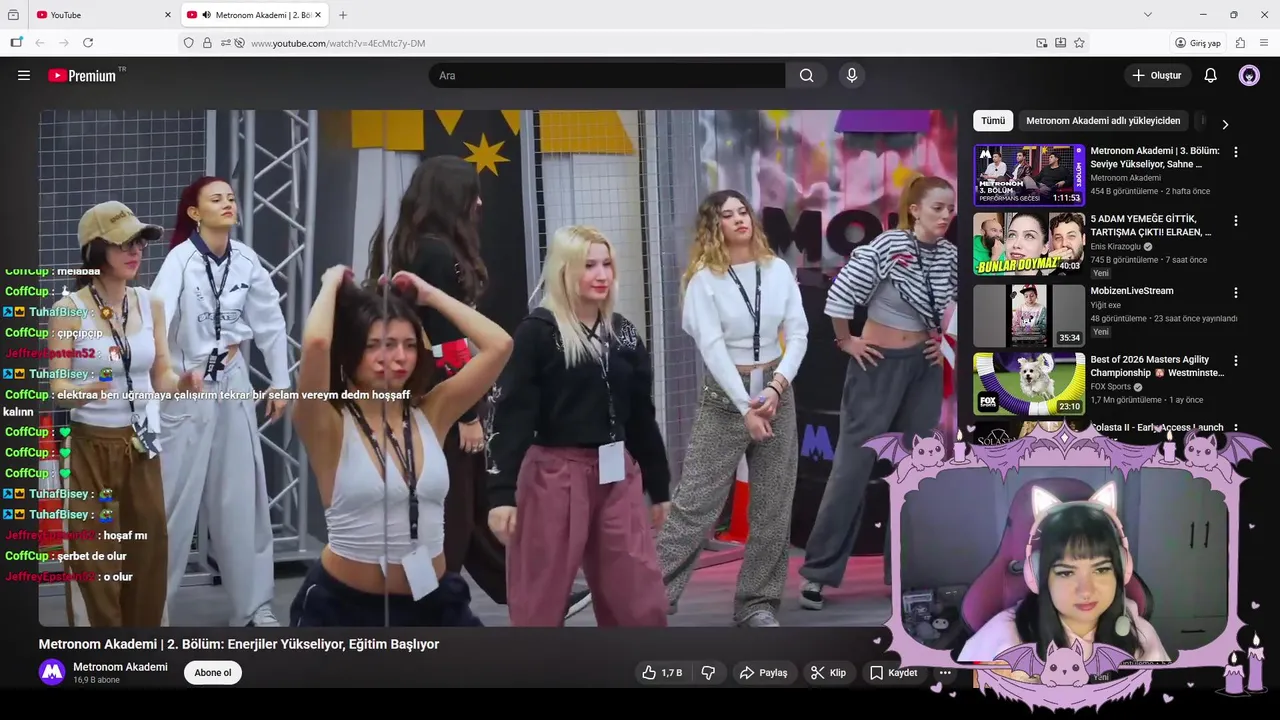The height and width of the screenshot is (720, 1280).
Task: Open options for Best of 2026 Masters Agility video
Action: point(1236,360)
